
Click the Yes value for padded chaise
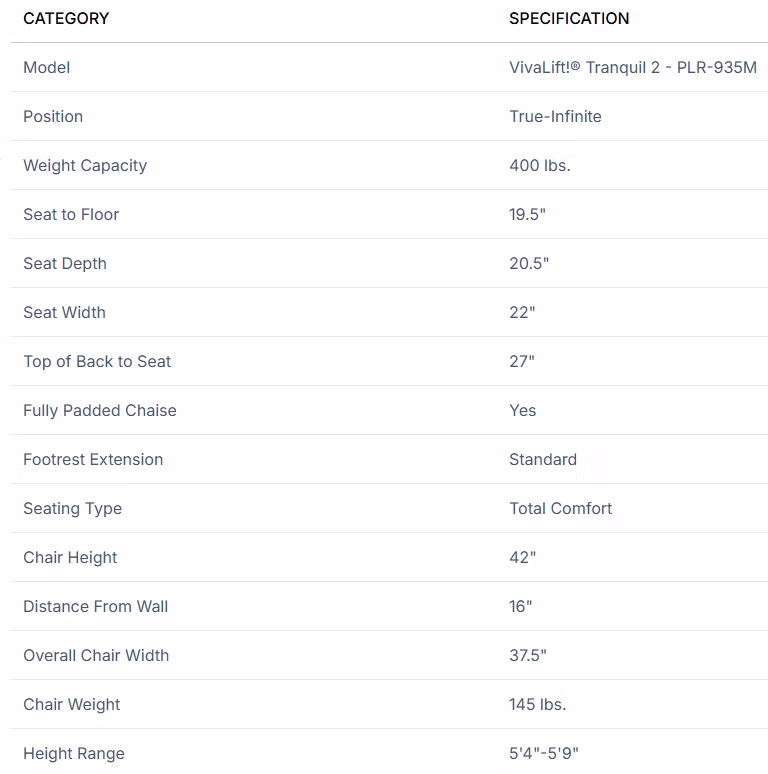click(522, 410)
